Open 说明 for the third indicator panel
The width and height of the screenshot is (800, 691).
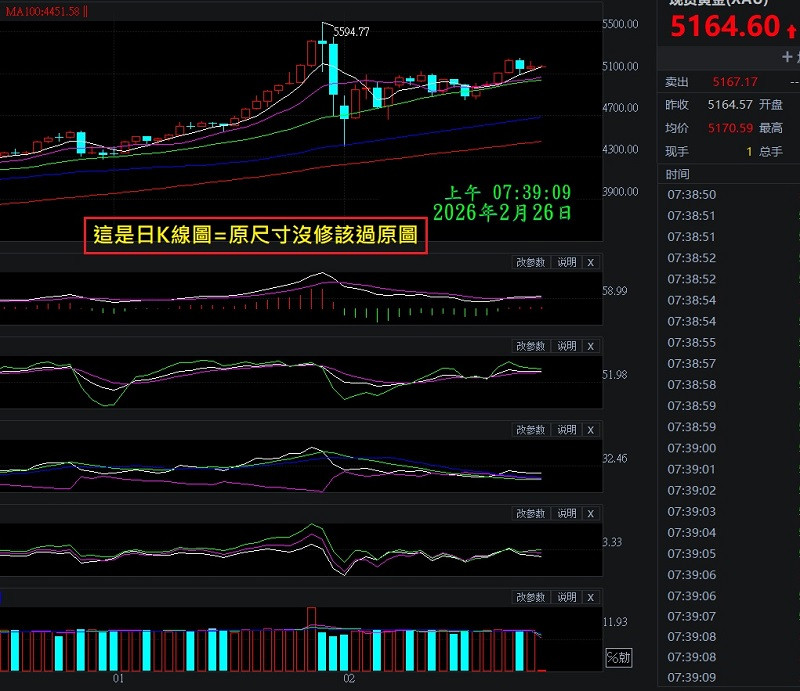[567, 430]
